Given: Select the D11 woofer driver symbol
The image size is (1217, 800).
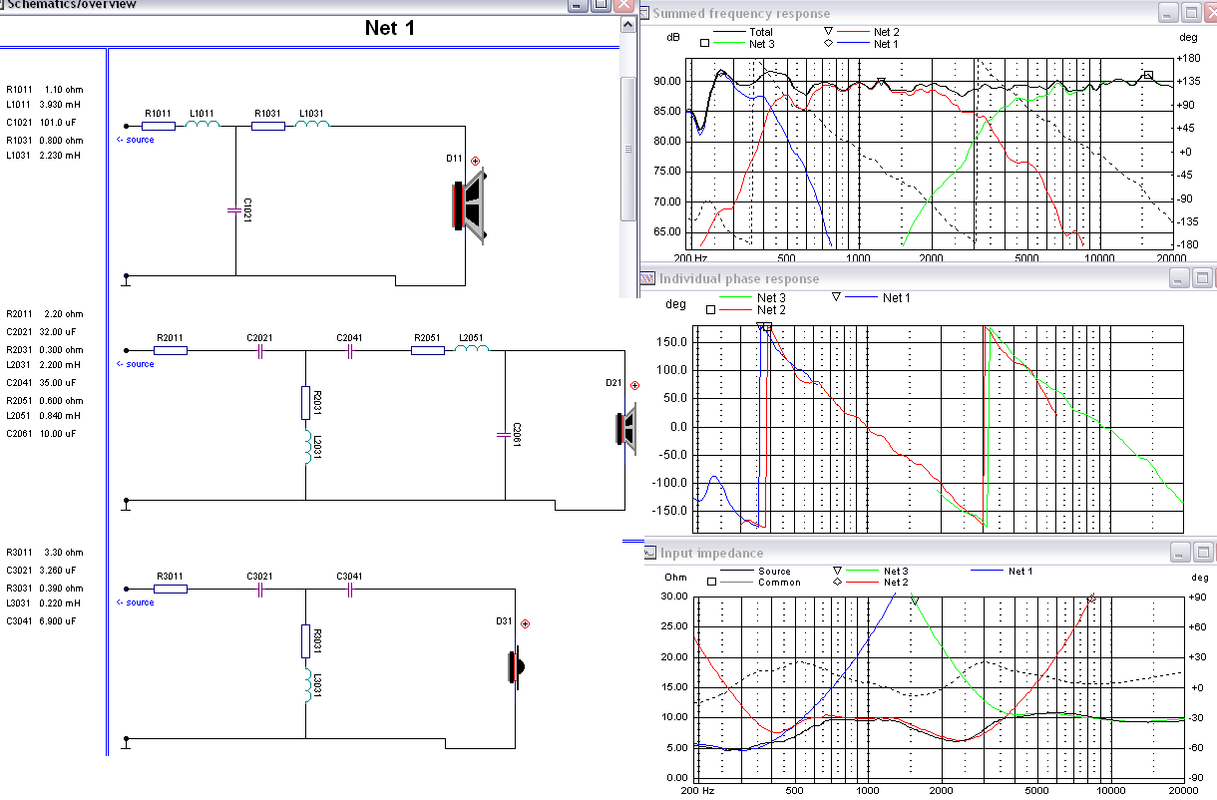Looking at the screenshot, I should click(470, 205).
